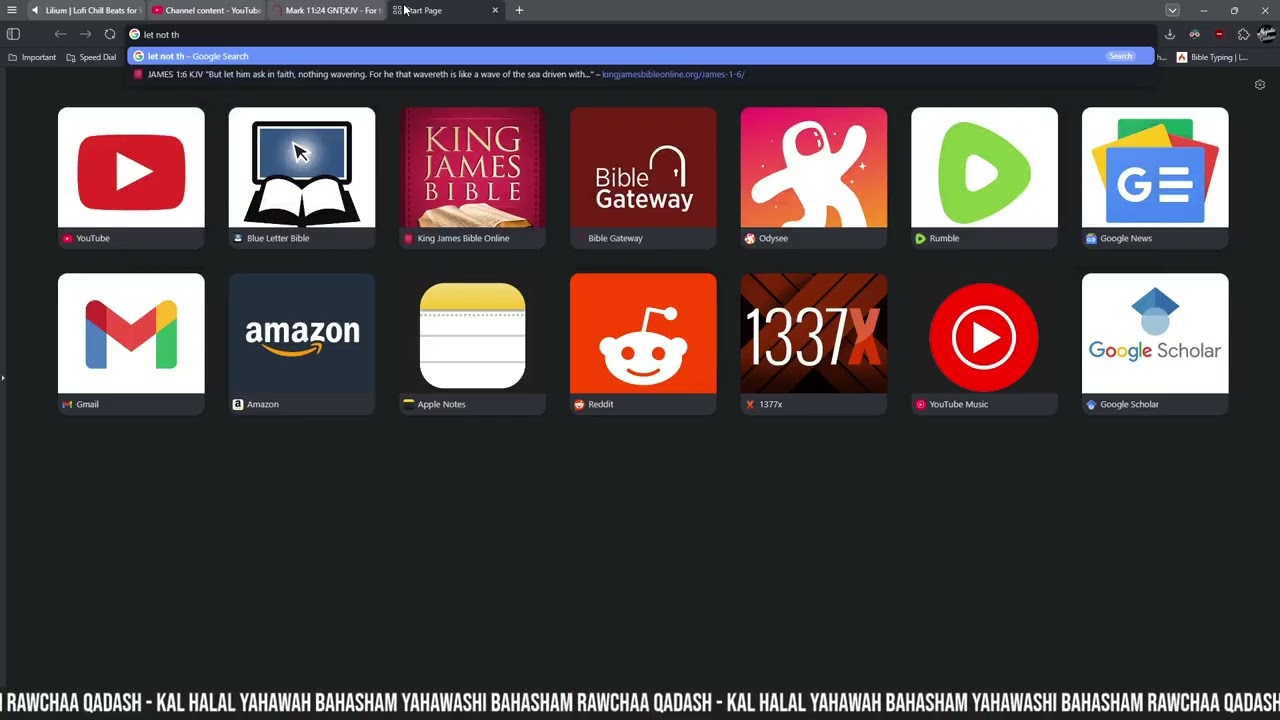This screenshot has height=720, width=1280.
Task: Reload the page with the refresh icon
Action: (110, 34)
